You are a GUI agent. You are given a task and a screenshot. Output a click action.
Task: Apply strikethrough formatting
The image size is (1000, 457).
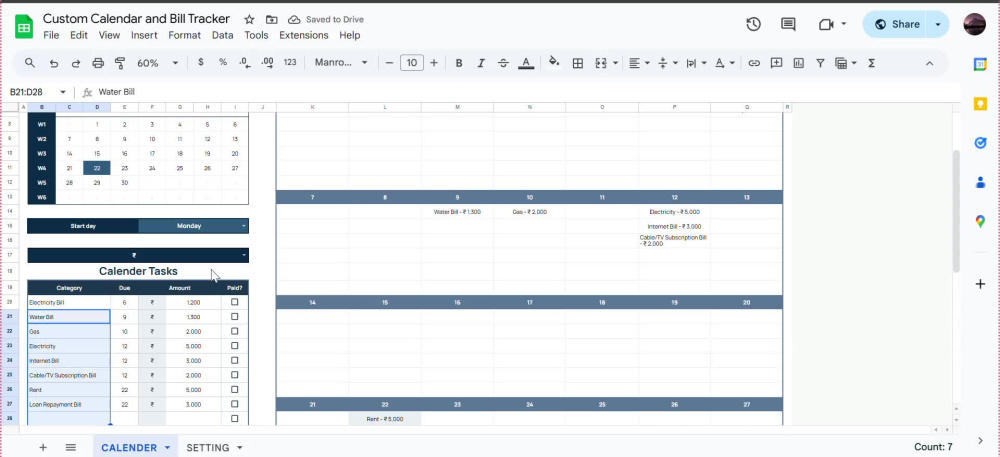click(503, 62)
